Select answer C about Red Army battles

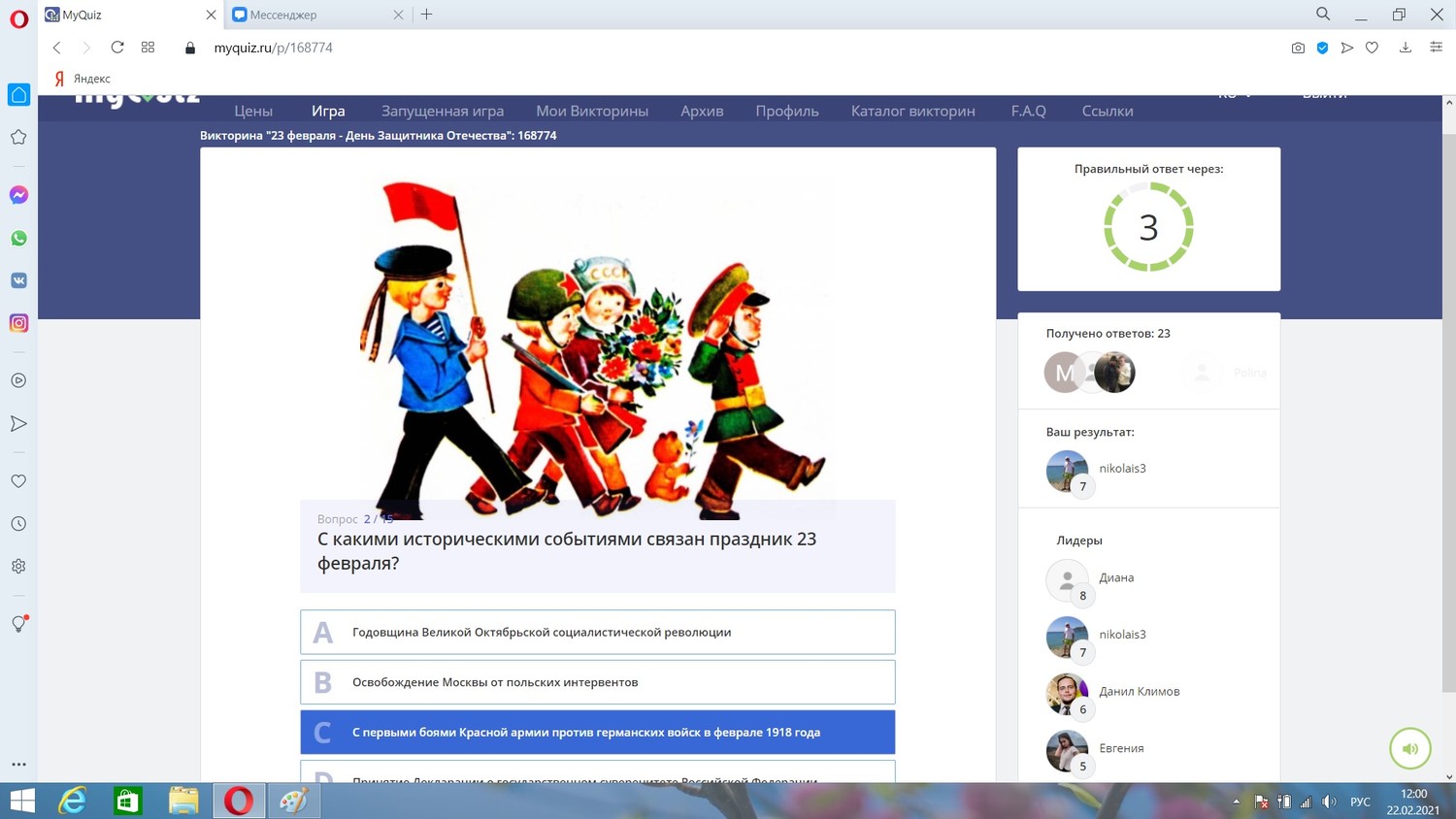[x=598, y=733]
